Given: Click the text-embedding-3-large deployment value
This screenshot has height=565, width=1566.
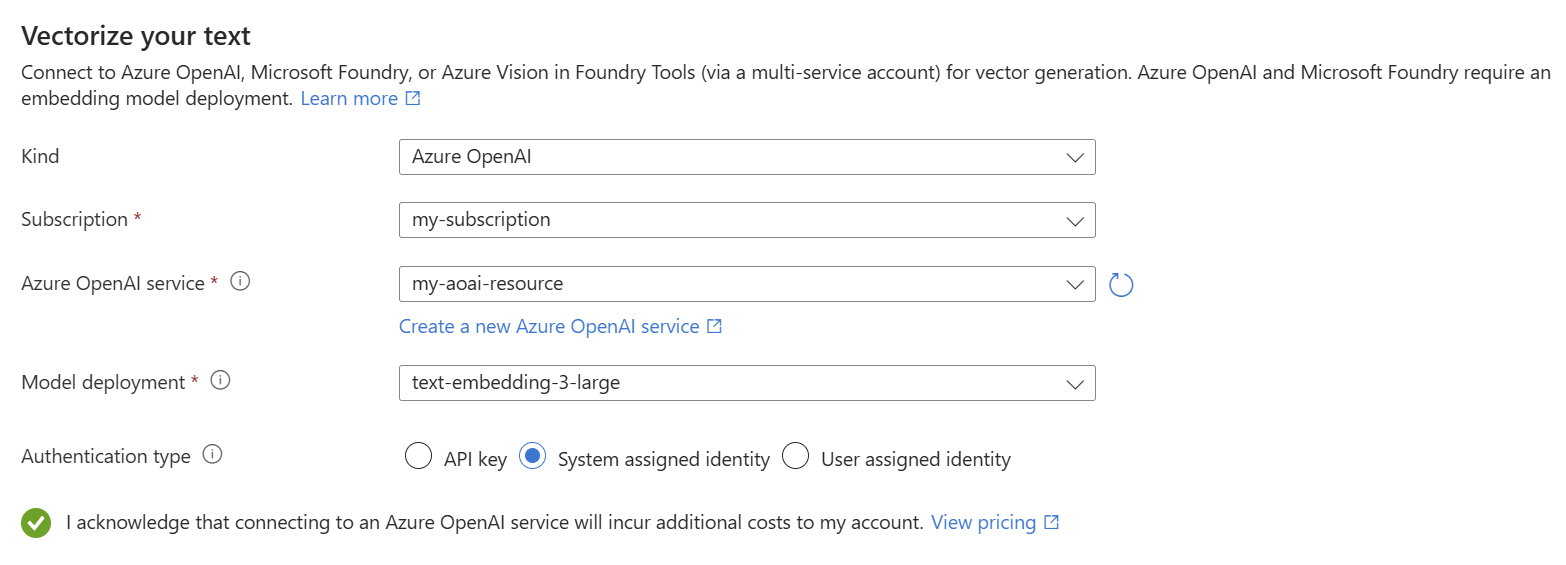Looking at the screenshot, I should coord(516,383).
